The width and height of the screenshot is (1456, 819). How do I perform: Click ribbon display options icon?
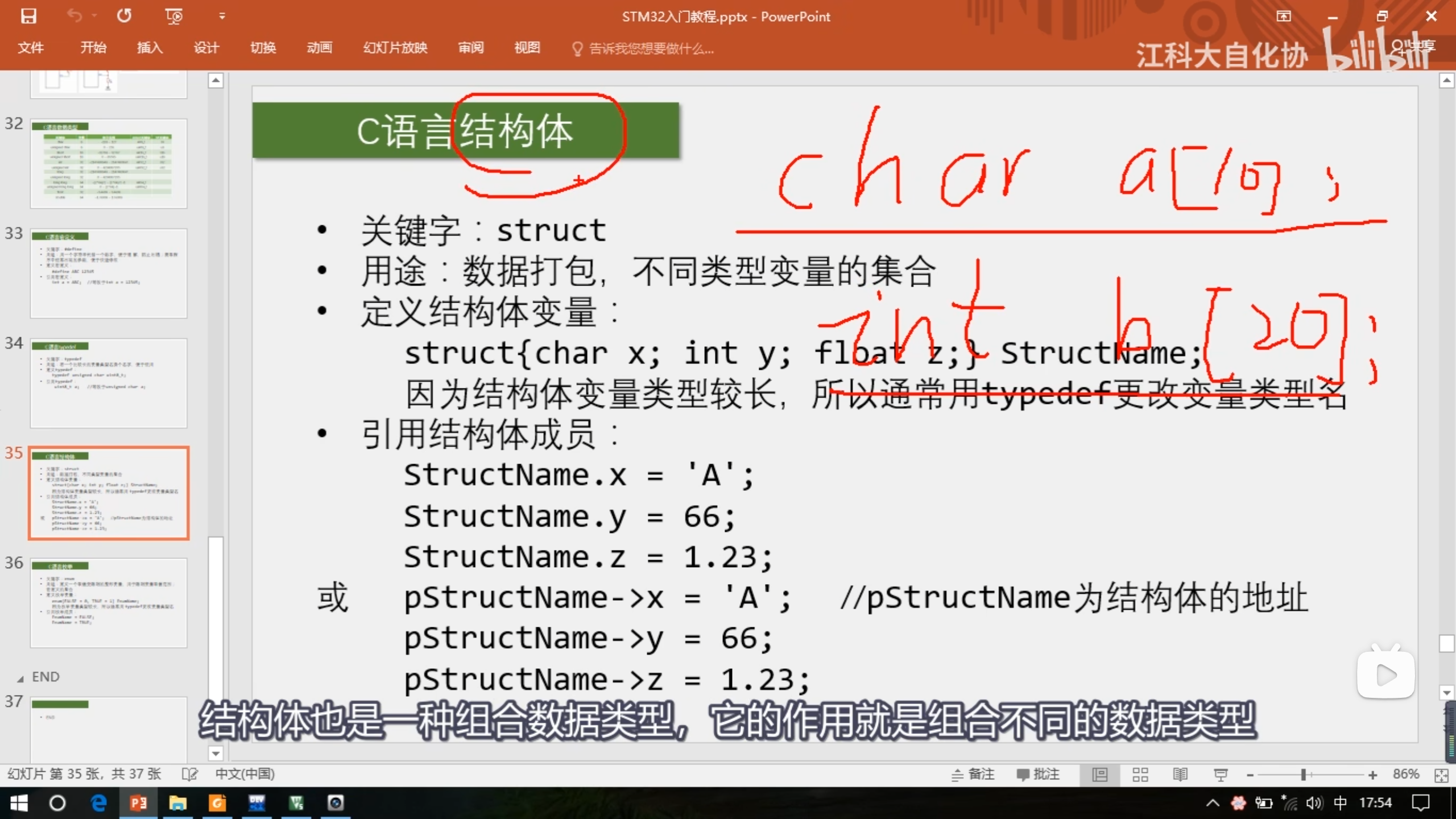tap(1283, 16)
